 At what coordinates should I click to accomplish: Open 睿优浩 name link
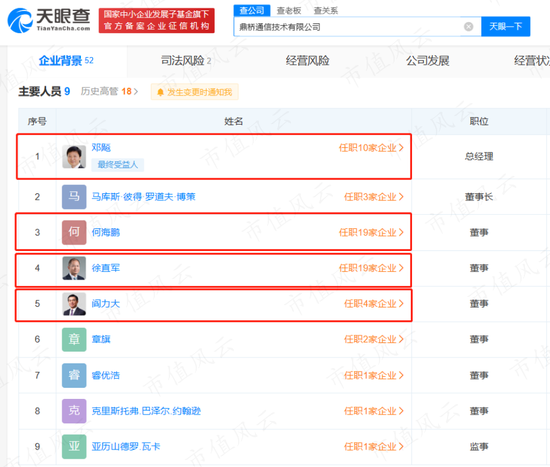pos(106,375)
